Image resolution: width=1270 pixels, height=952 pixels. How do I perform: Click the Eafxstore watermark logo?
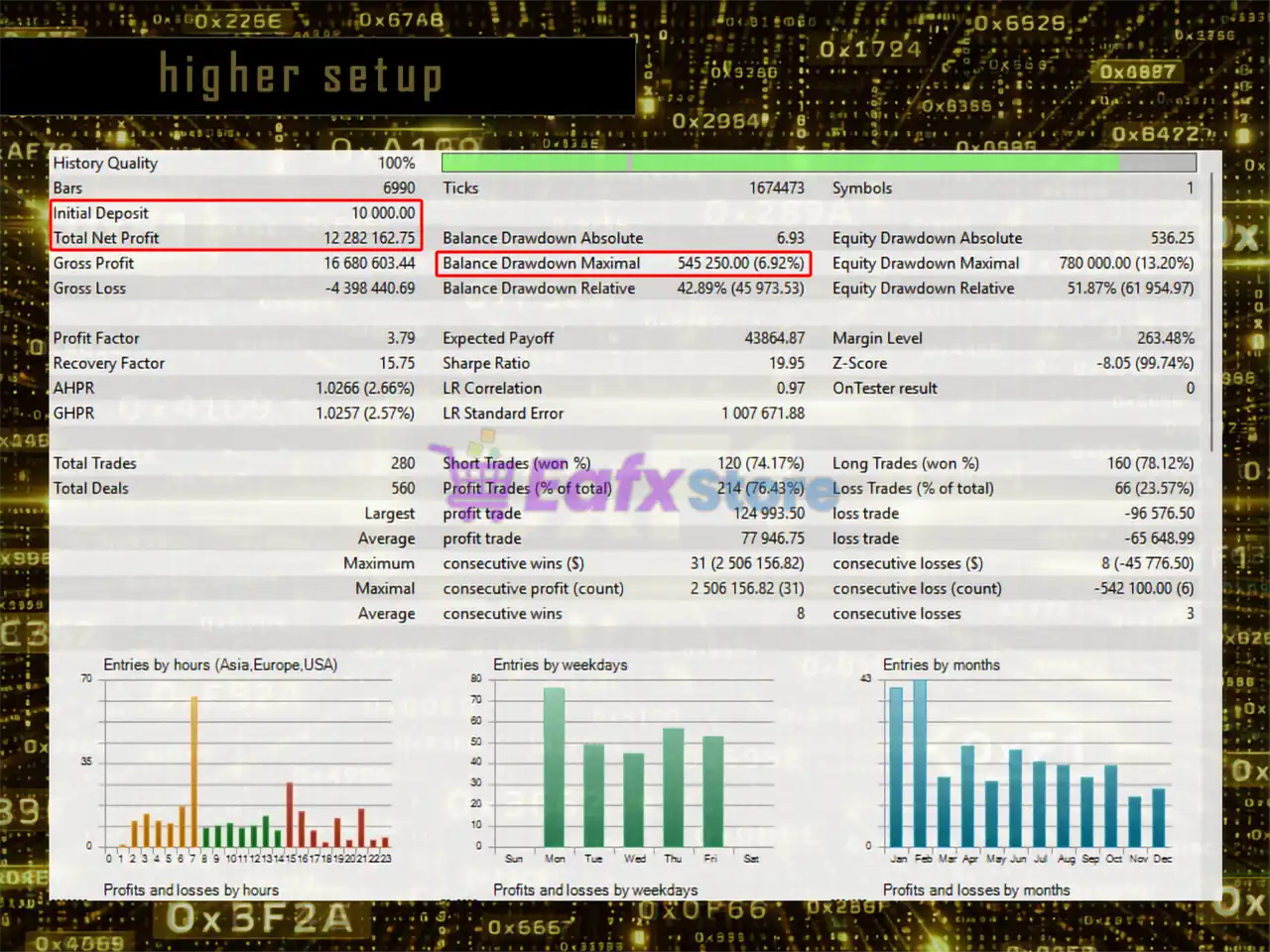[635, 486]
